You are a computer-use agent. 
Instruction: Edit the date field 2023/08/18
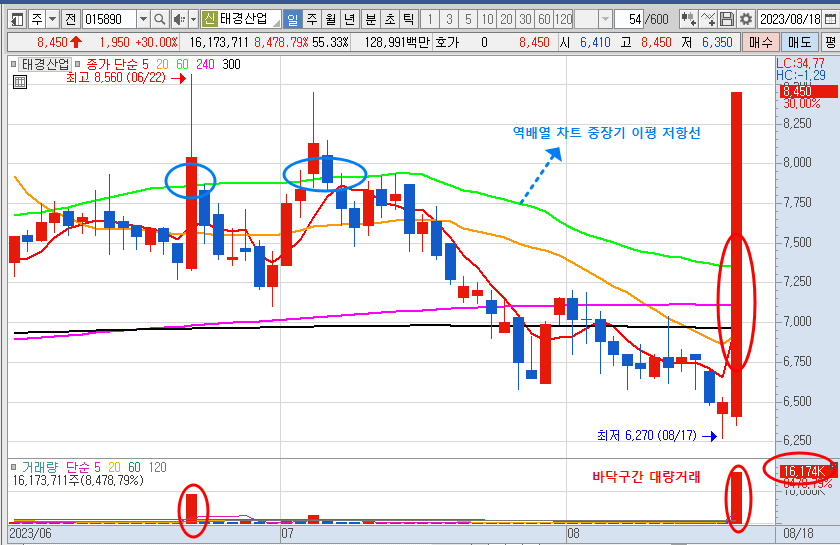[790, 20]
